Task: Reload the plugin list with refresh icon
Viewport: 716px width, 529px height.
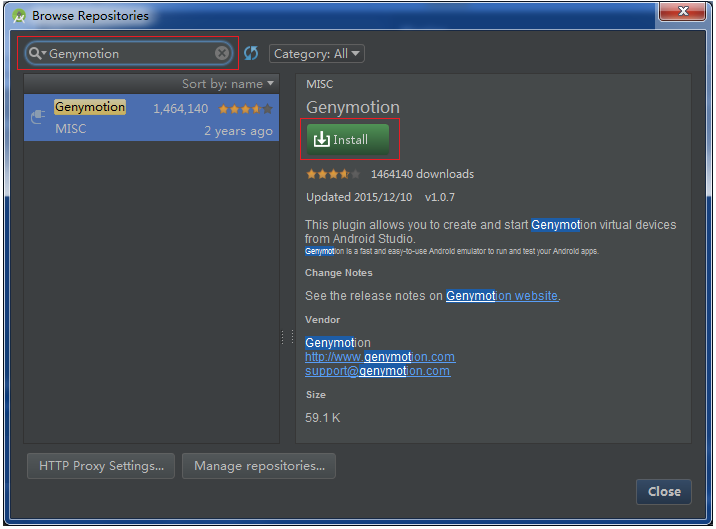Action: coord(251,53)
